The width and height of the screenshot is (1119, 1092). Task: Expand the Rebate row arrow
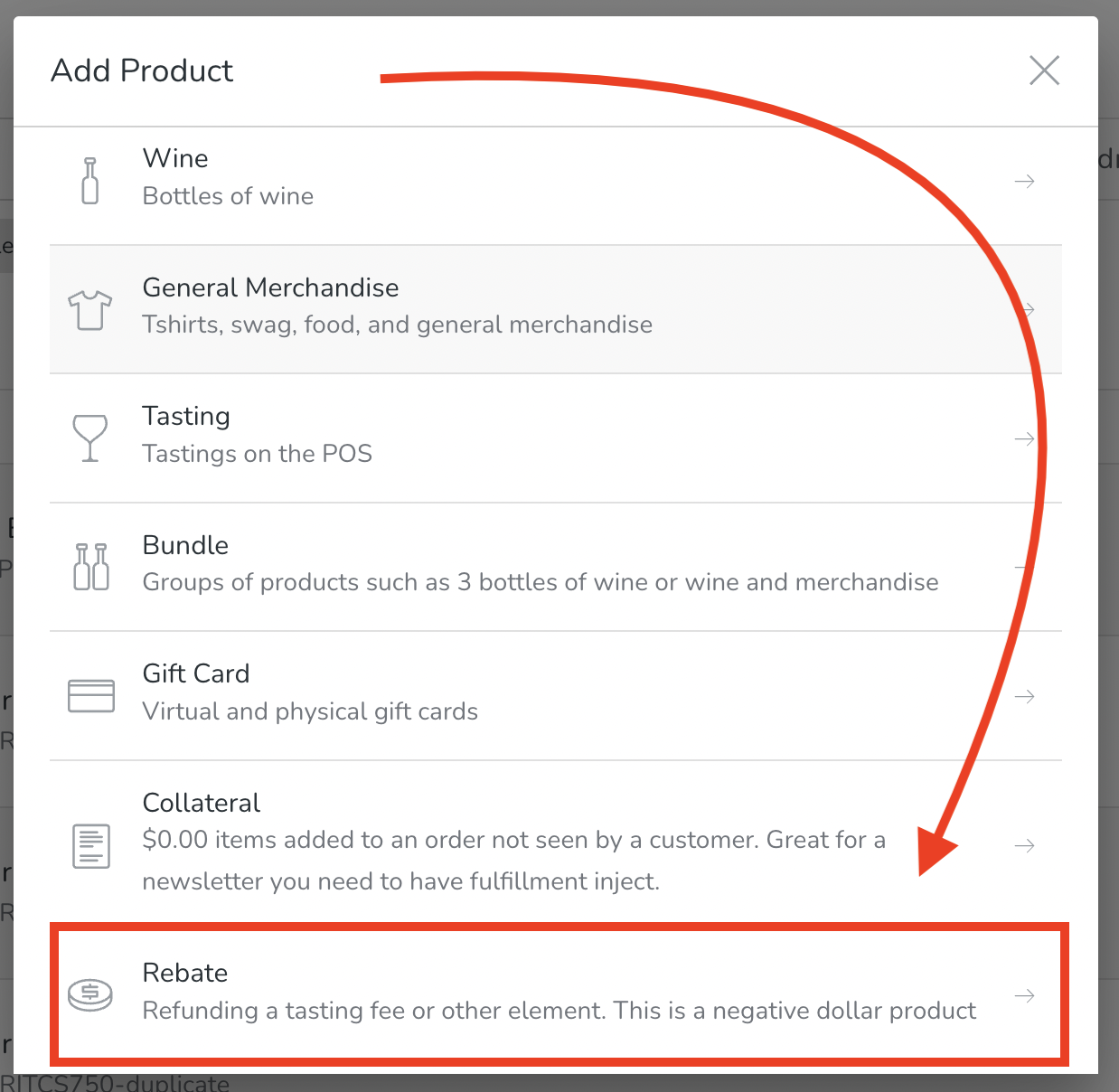pos(1024,994)
